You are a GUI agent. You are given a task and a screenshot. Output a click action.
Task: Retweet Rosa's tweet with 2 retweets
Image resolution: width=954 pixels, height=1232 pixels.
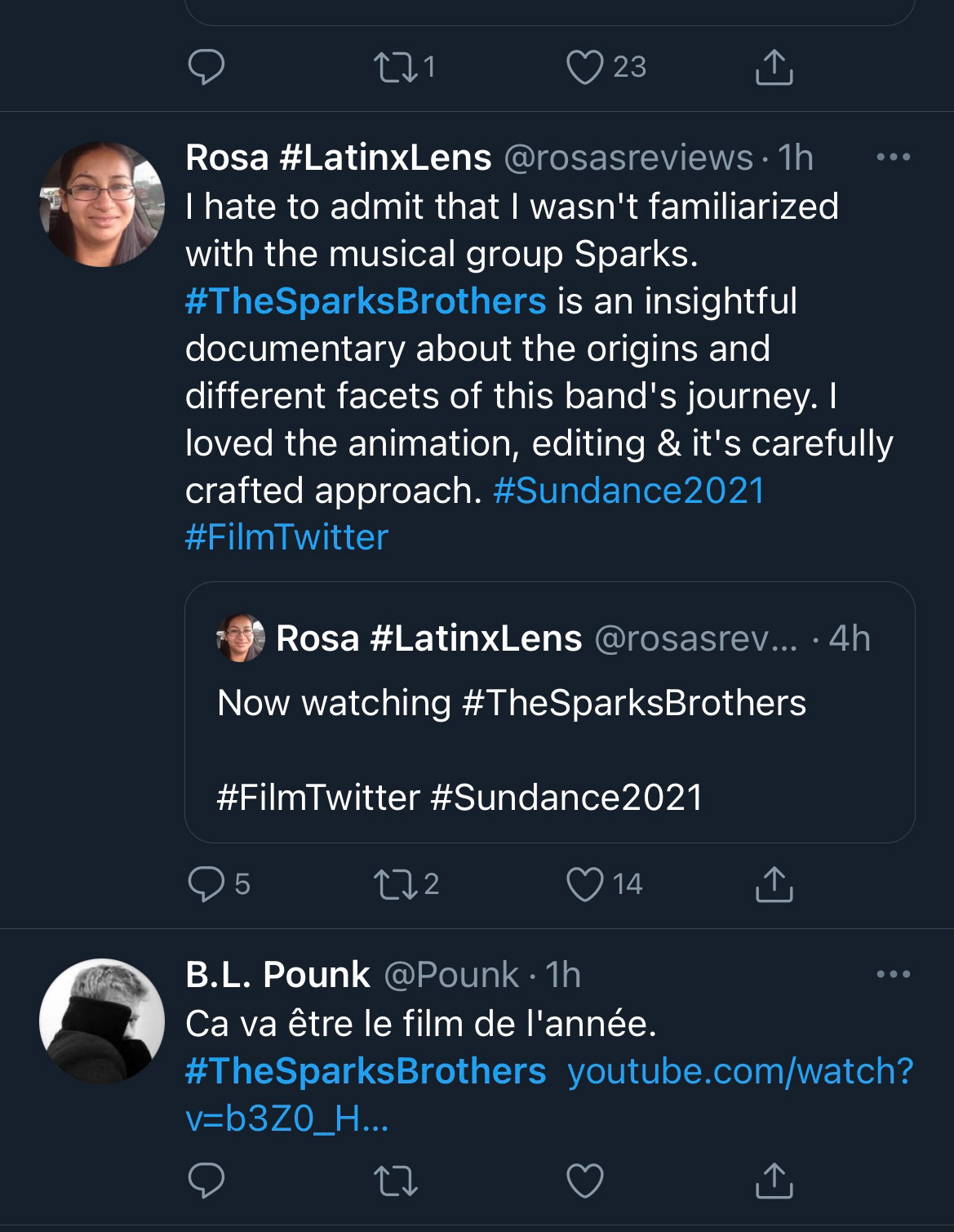point(394,884)
